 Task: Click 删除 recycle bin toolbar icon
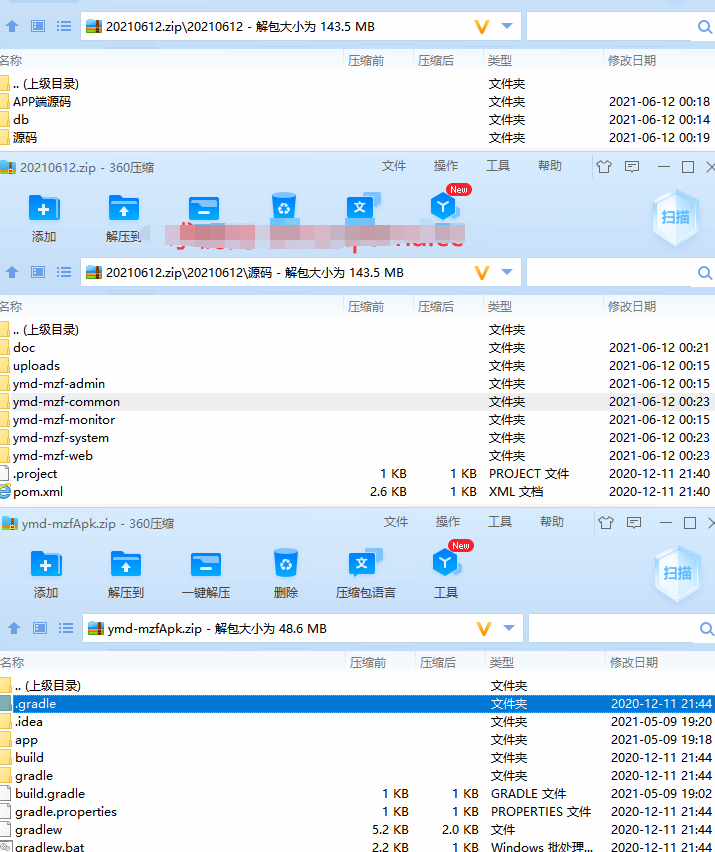pos(285,565)
